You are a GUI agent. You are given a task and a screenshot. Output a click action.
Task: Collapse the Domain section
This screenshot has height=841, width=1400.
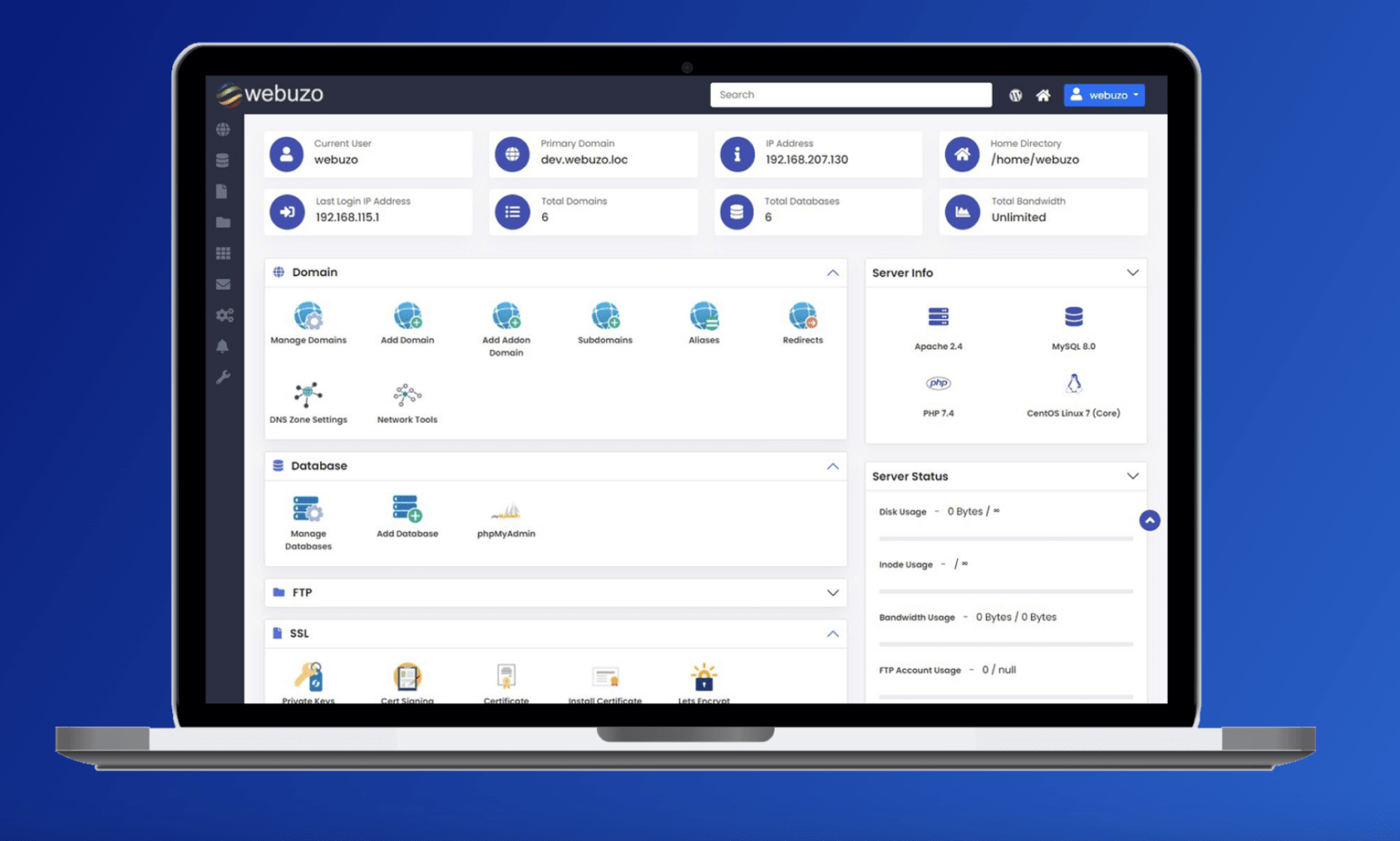(x=832, y=272)
